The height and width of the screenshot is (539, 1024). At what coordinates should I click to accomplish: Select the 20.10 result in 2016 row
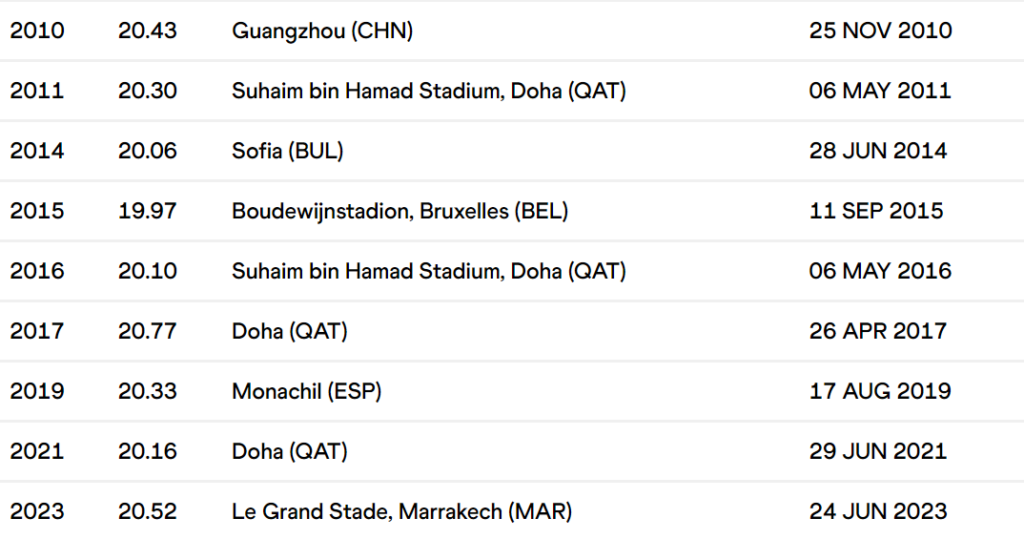147,271
